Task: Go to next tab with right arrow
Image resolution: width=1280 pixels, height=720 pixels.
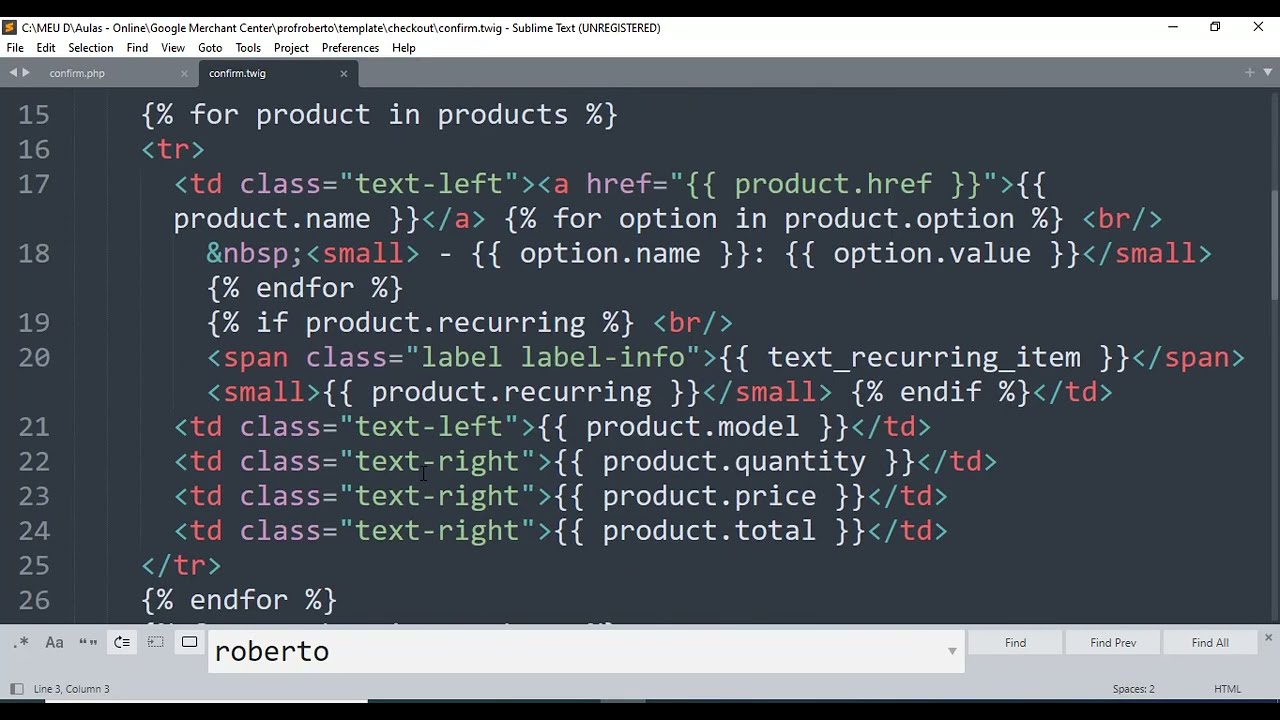Action: pyautogui.click(x=26, y=72)
